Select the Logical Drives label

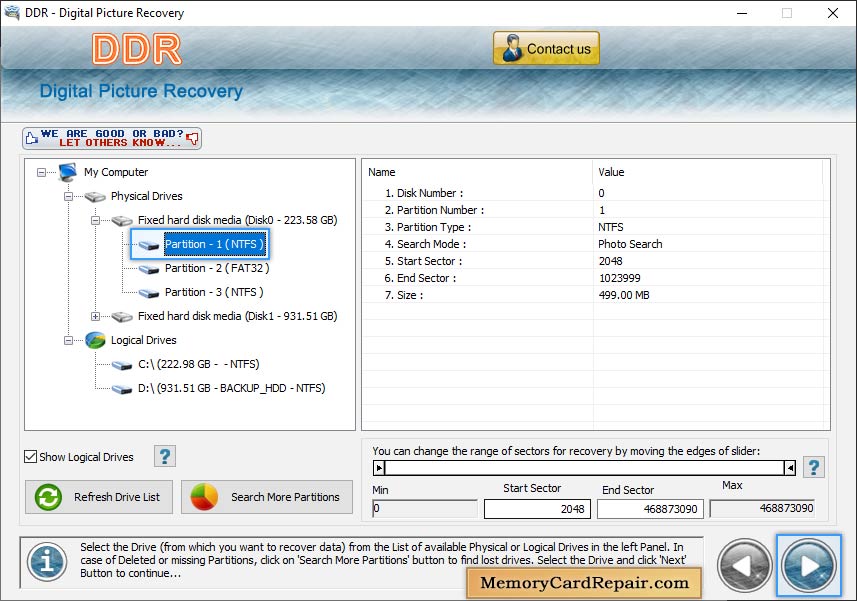tap(144, 340)
